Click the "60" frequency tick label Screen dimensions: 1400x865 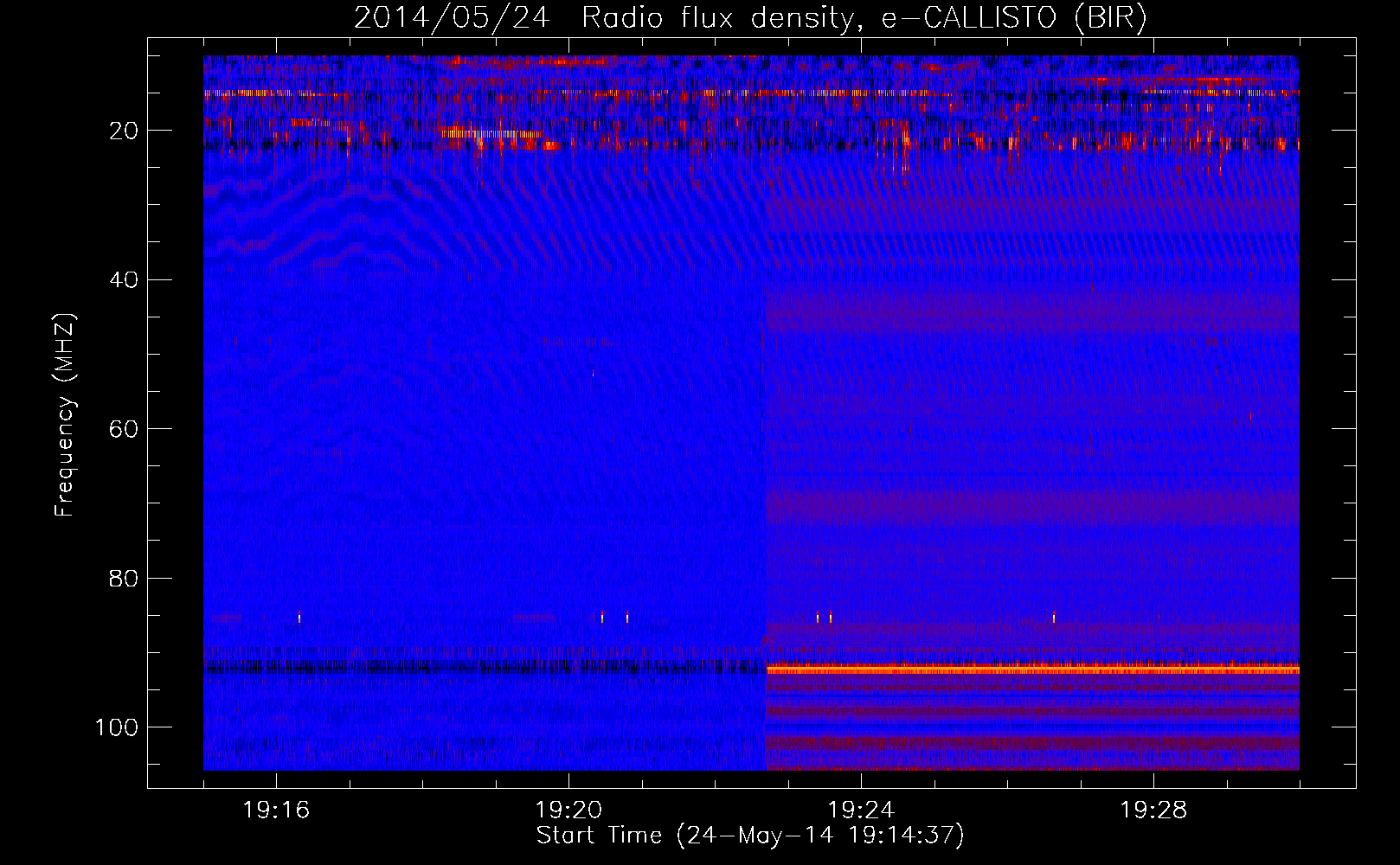pos(125,429)
